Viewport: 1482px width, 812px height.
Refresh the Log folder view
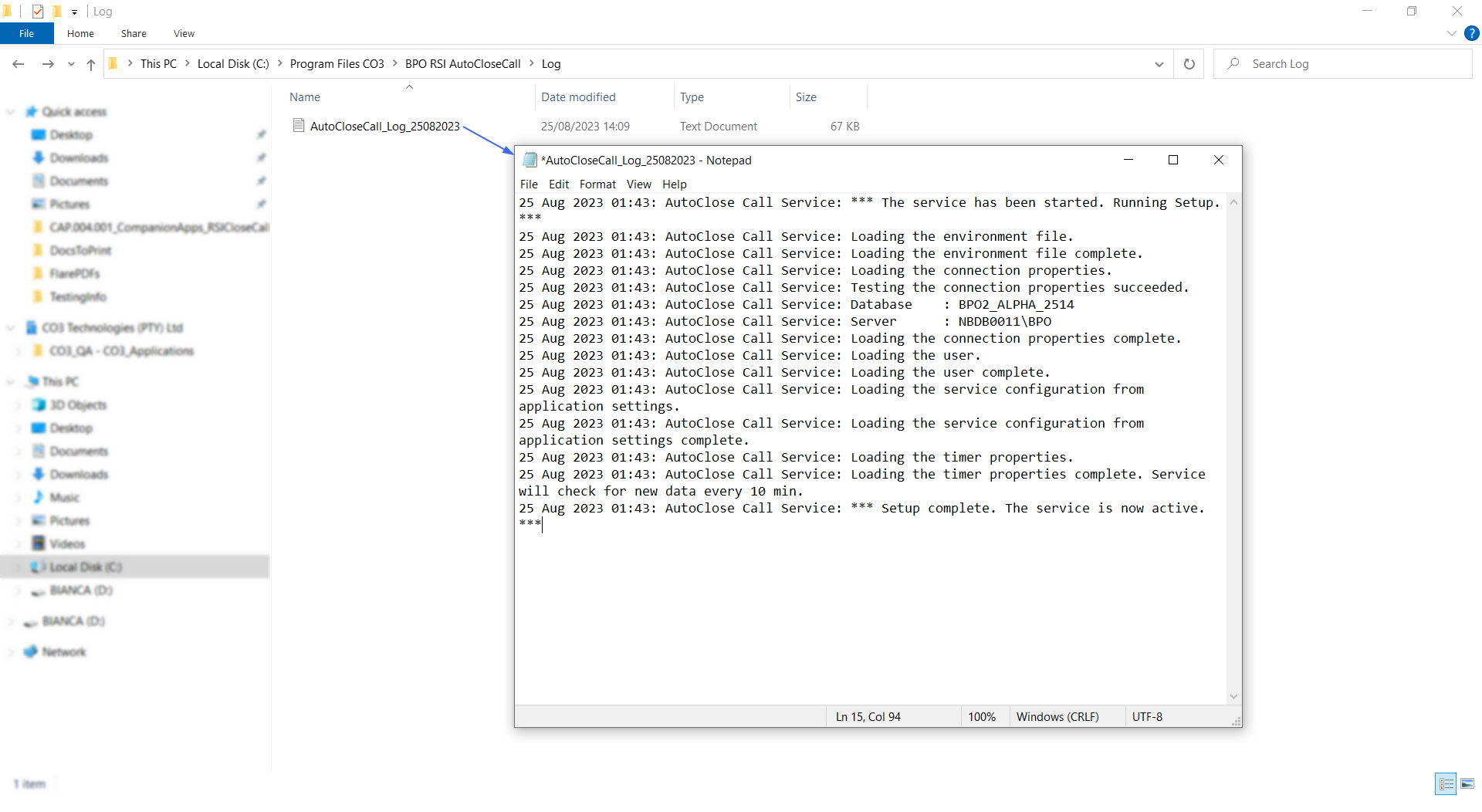pyautogui.click(x=1189, y=64)
